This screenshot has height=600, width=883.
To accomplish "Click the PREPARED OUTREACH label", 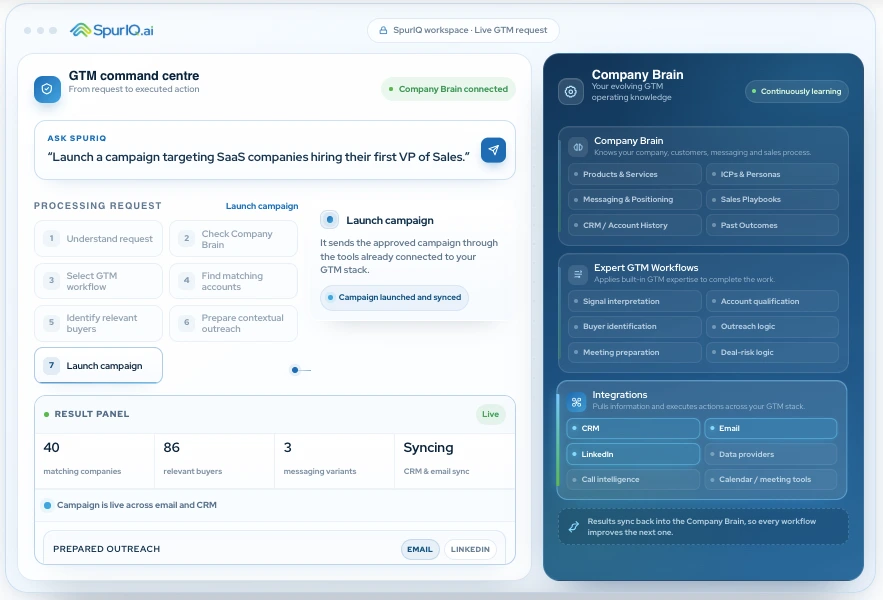I will [x=106, y=549].
